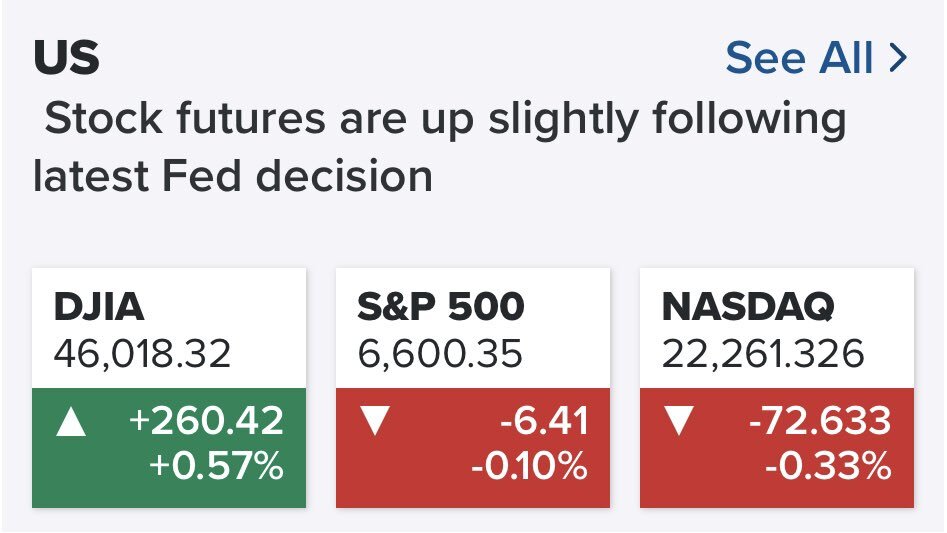Click the S&P 500 percent change -0.10%

(x=527, y=466)
